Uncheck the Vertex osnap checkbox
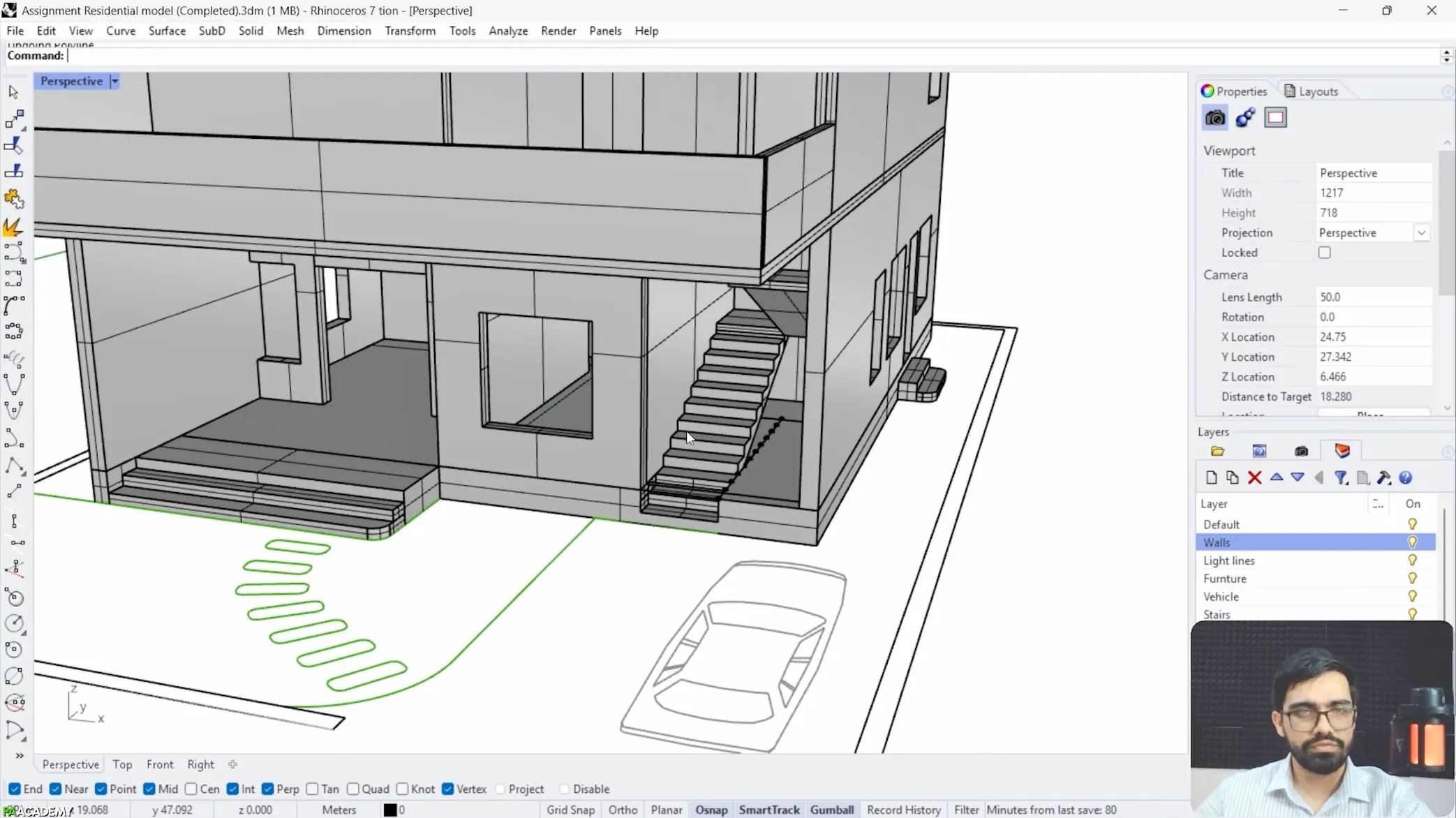Viewport: 1456px width, 818px height. (448, 789)
